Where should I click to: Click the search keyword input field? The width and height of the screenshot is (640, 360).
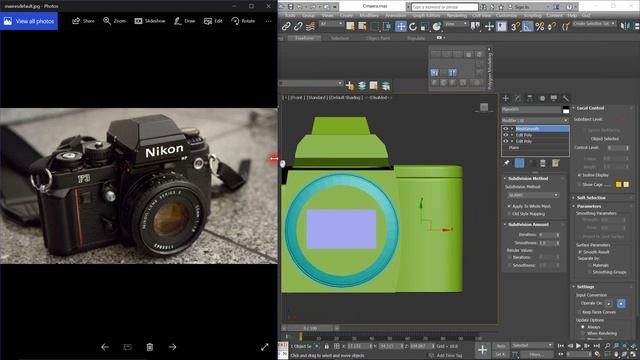[x=444, y=7]
